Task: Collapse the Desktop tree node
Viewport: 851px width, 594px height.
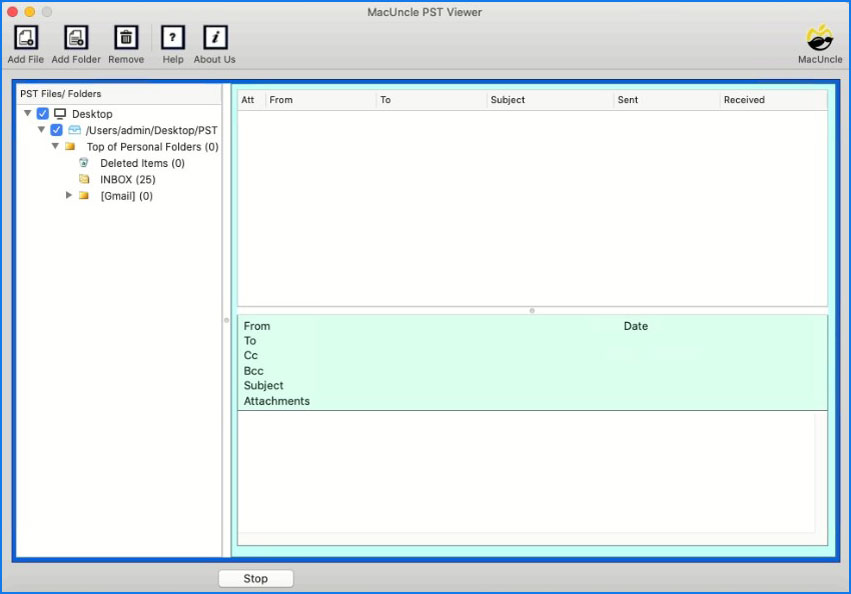Action: (28, 114)
